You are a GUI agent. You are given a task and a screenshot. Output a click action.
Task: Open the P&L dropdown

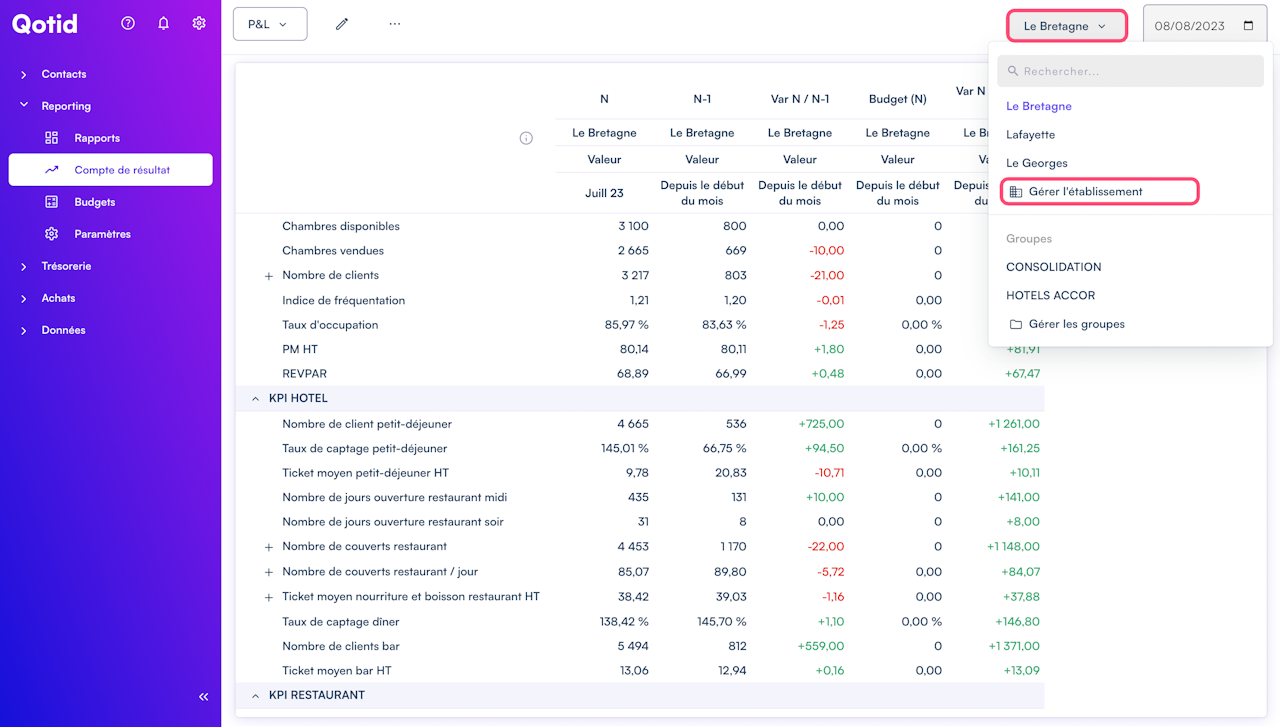pos(269,24)
